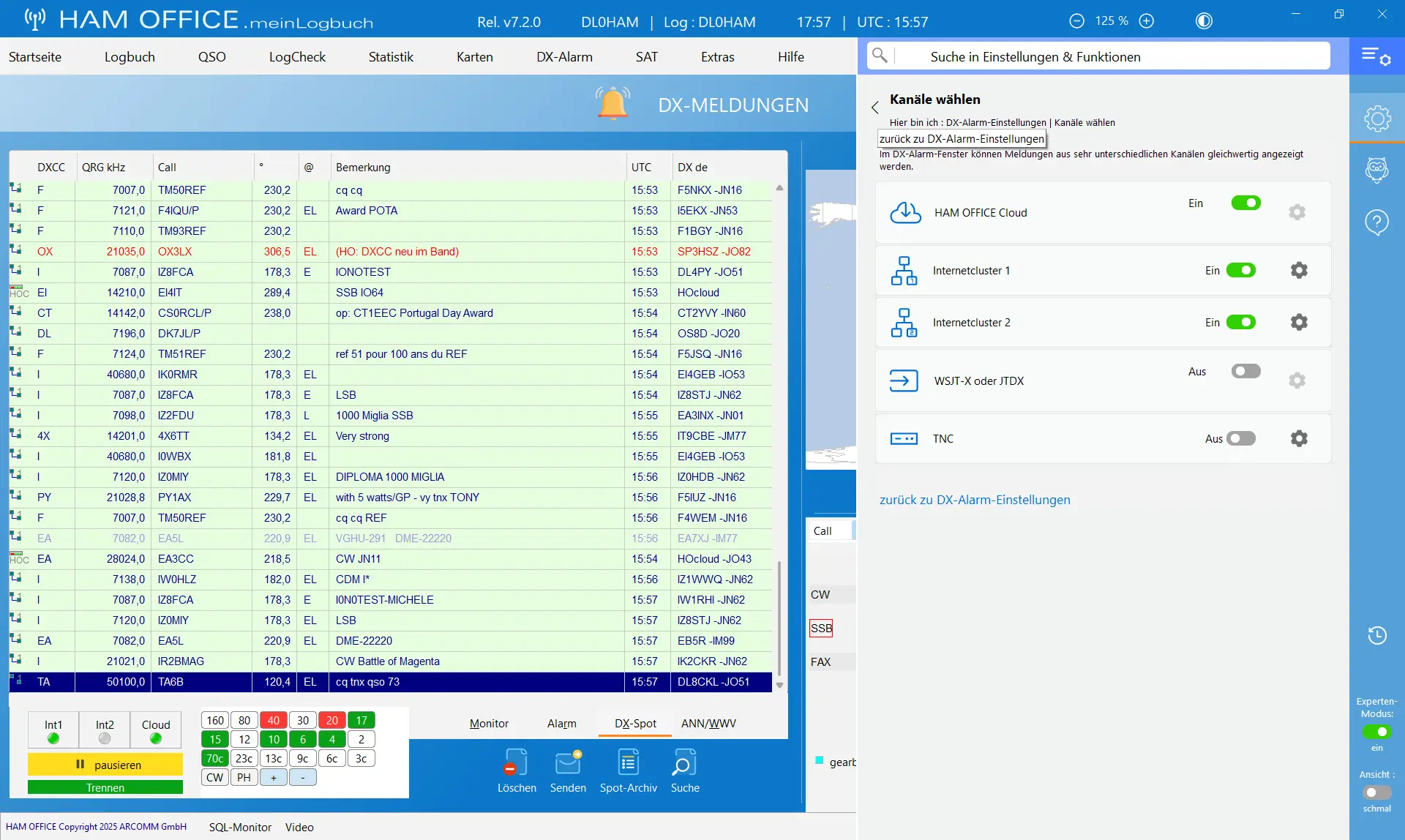Viewport: 1405px width, 840px height.
Task: Open settings gear for Internetcluster 1
Action: click(1299, 270)
